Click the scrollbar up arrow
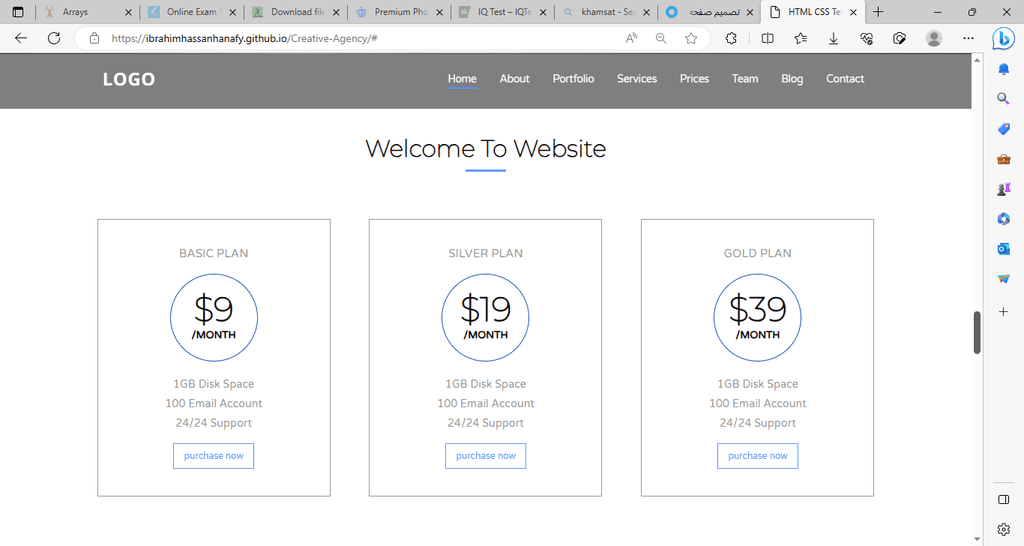The image size is (1024, 546). 977,60
